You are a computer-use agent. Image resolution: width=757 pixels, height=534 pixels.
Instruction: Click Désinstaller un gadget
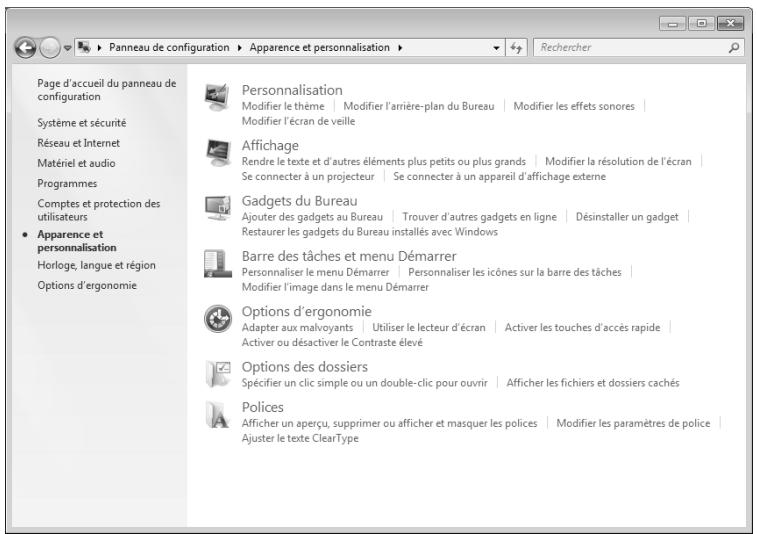click(627, 217)
